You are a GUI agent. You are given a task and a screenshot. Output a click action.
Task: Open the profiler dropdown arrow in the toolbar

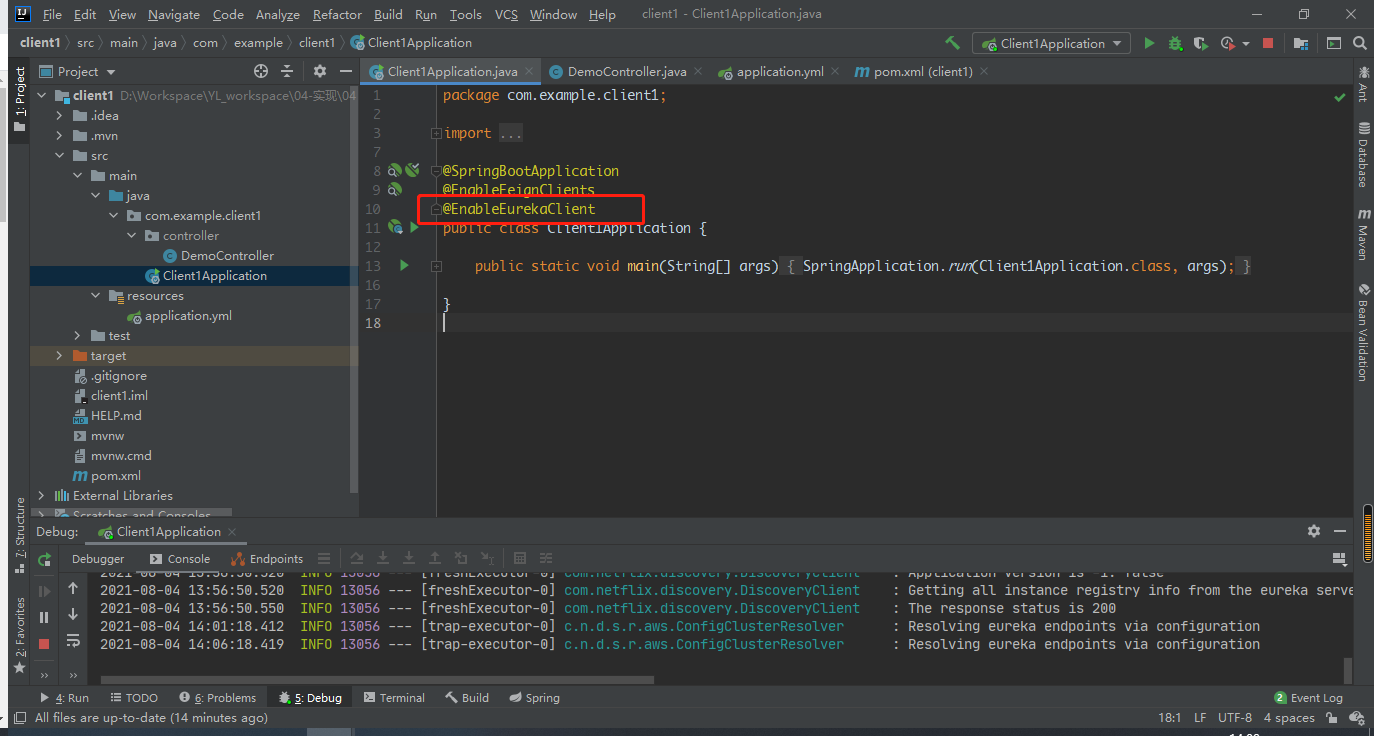point(1246,44)
